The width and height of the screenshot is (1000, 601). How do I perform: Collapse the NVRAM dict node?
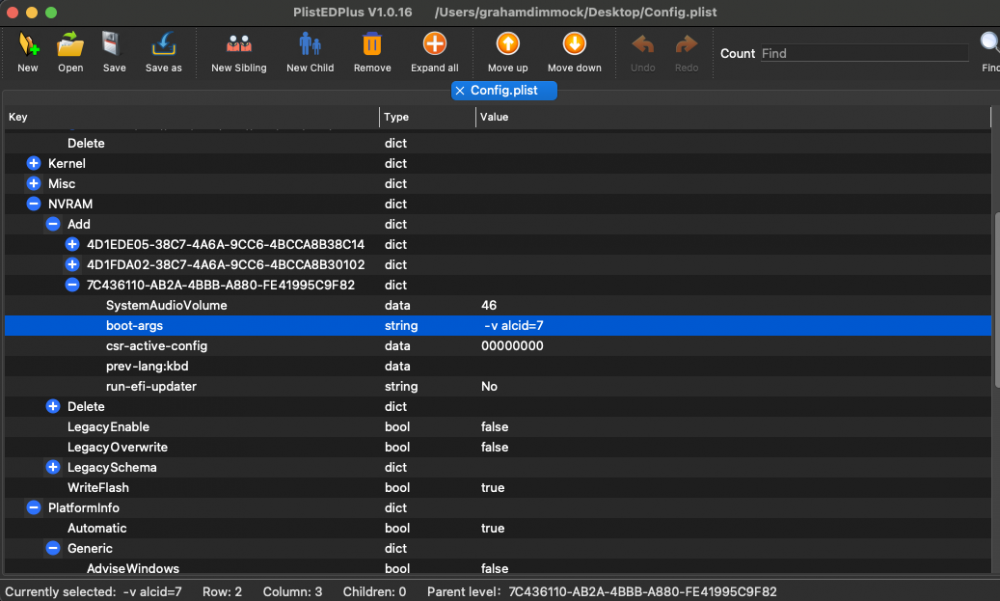click(x=34, y=204)
